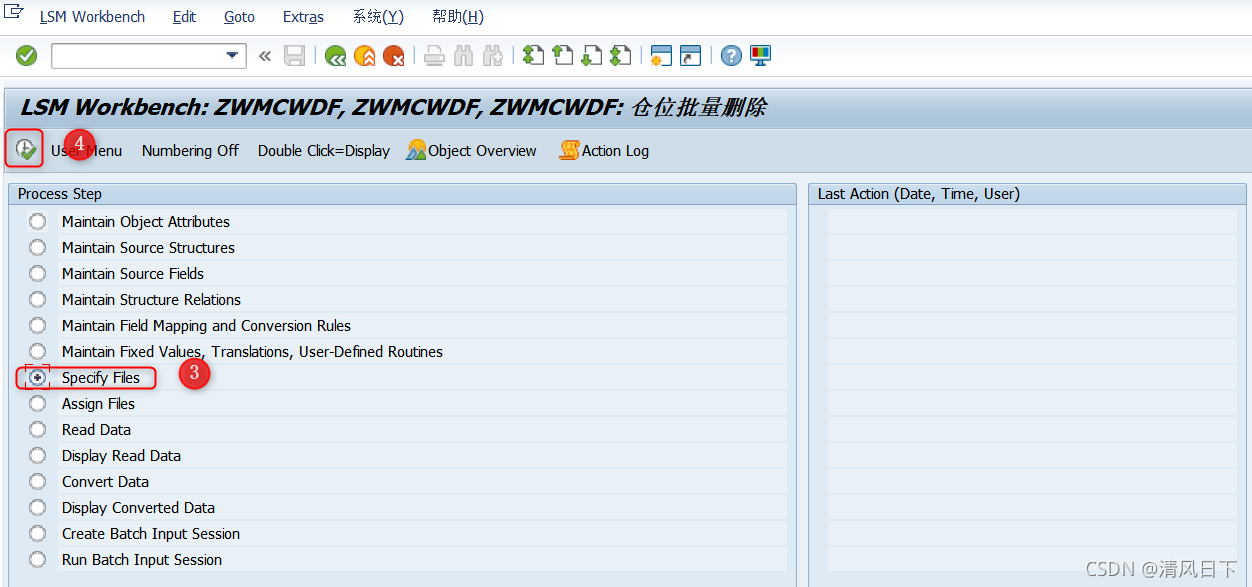Click the 'Read Data' step text
Viewport: 1252px width, 587px height.
(x=96, y=430)
